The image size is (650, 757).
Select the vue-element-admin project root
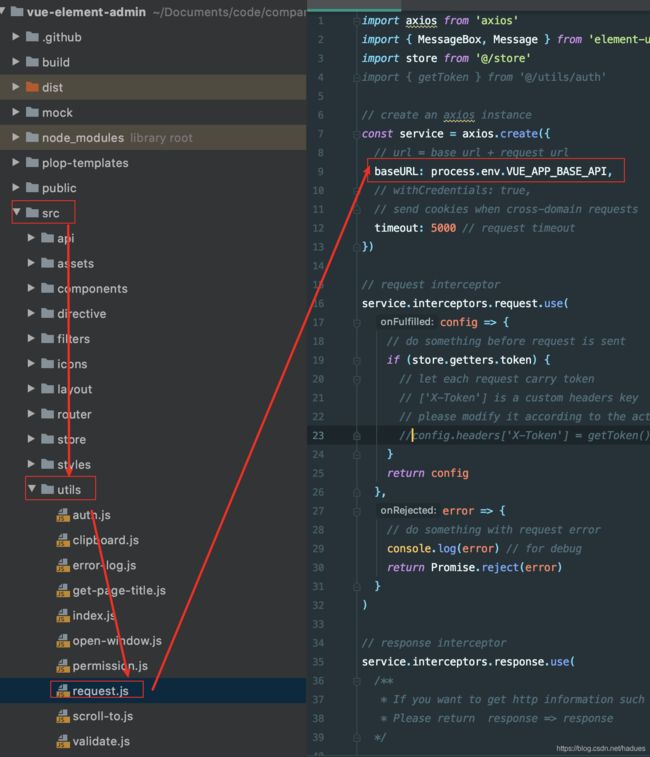click(86, 12)
